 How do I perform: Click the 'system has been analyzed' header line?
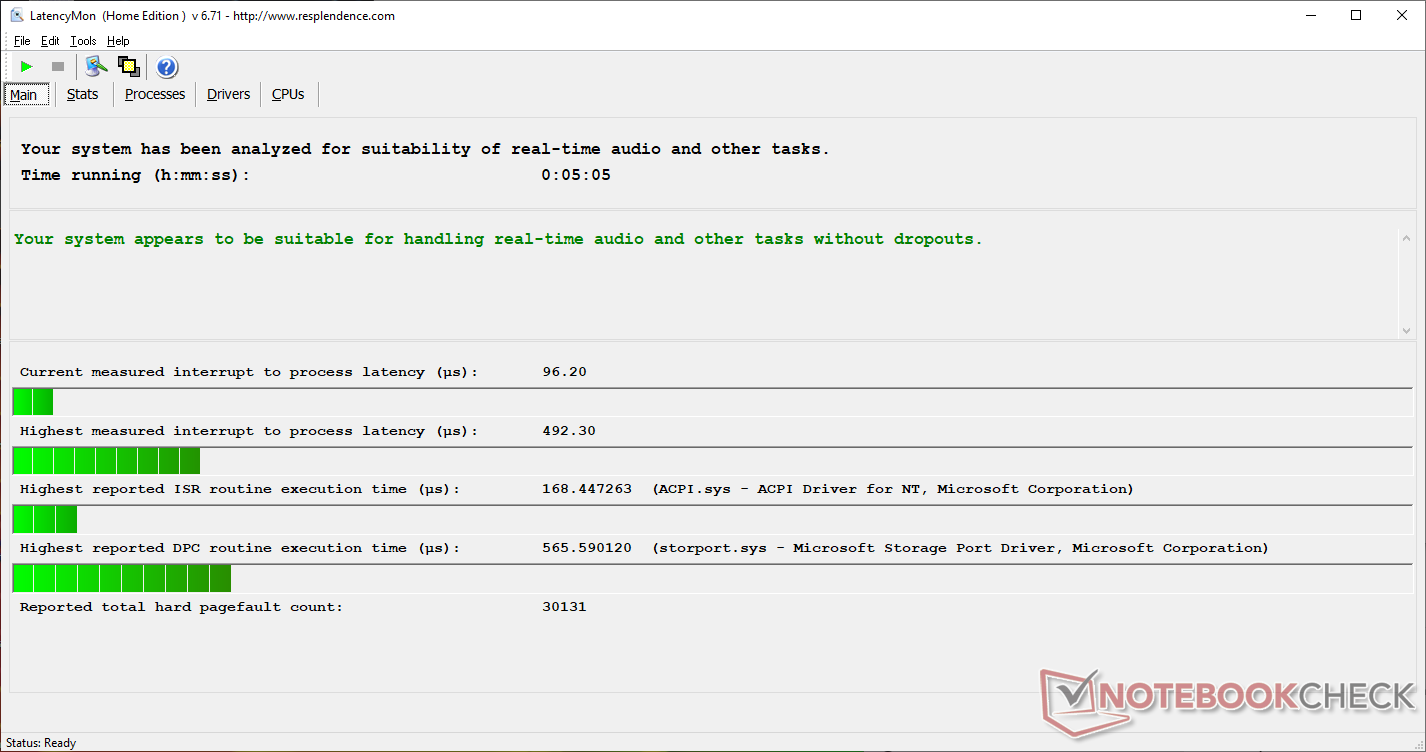(x=425, y=149)
